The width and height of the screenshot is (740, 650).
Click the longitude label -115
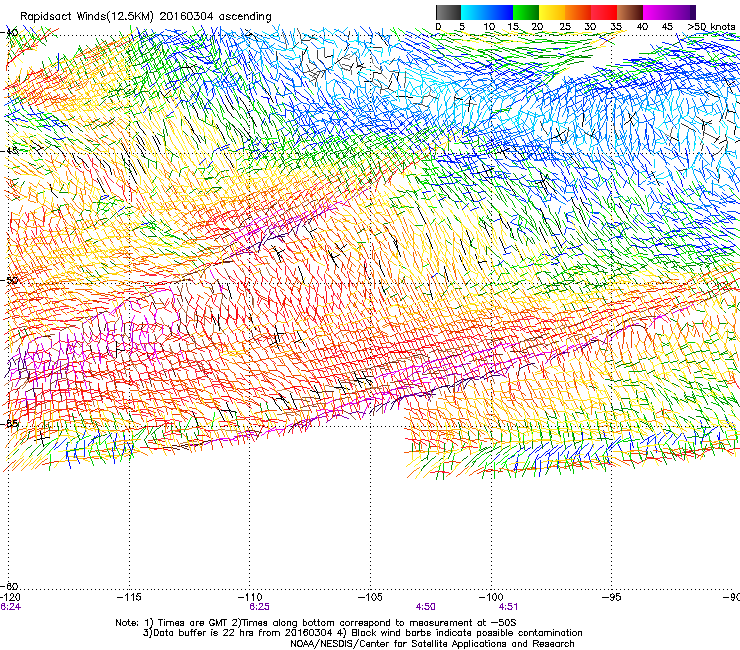129,597
